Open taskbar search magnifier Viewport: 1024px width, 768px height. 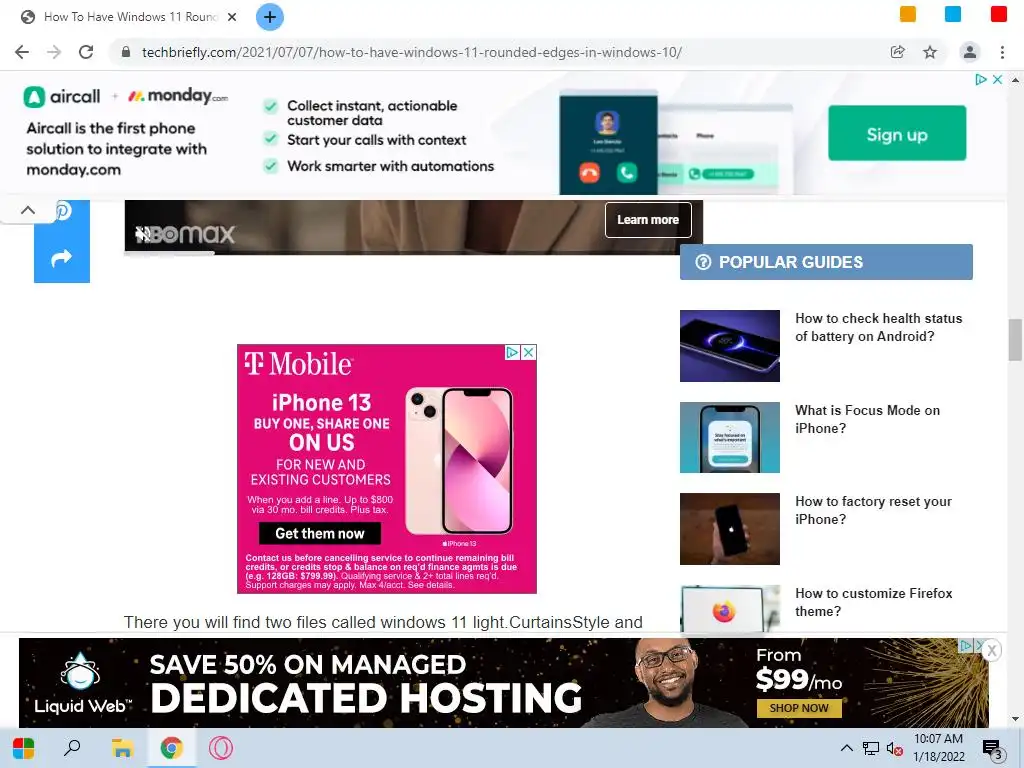(x=72, y=747)
